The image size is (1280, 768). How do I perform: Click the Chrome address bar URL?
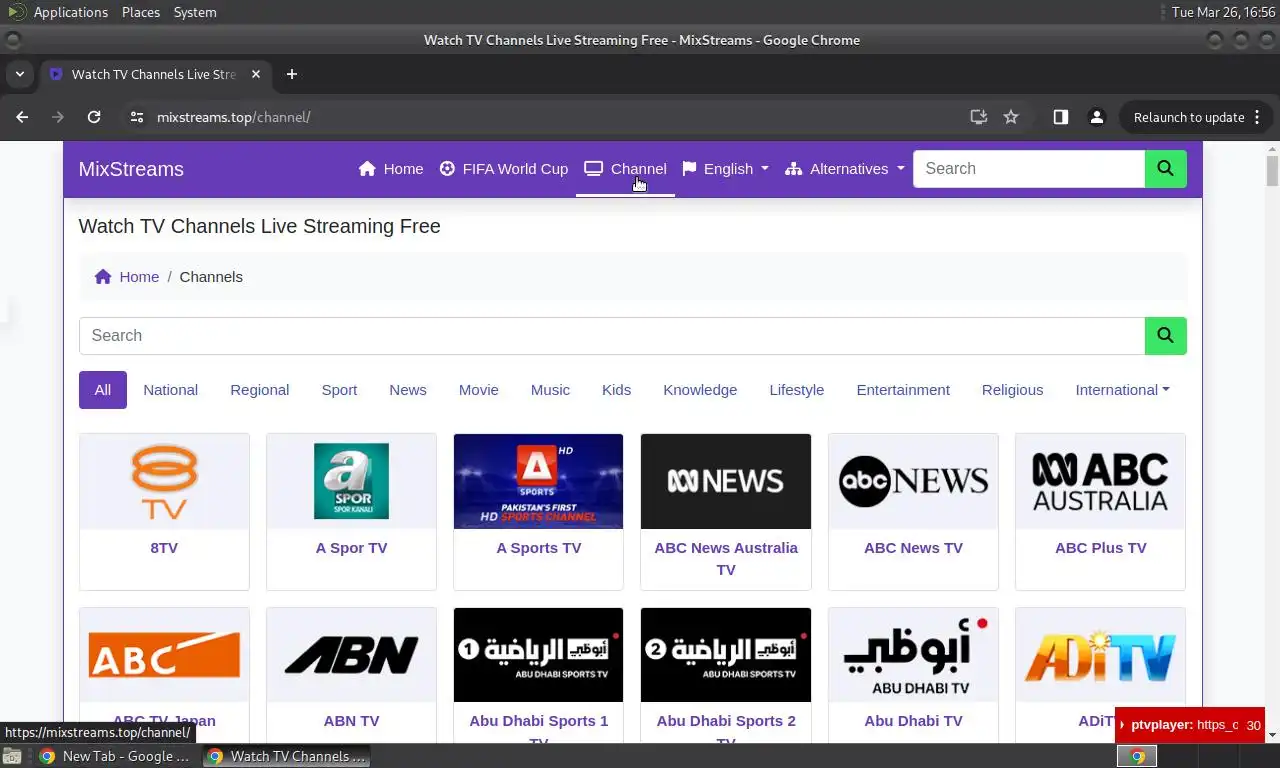click(234, 117)
